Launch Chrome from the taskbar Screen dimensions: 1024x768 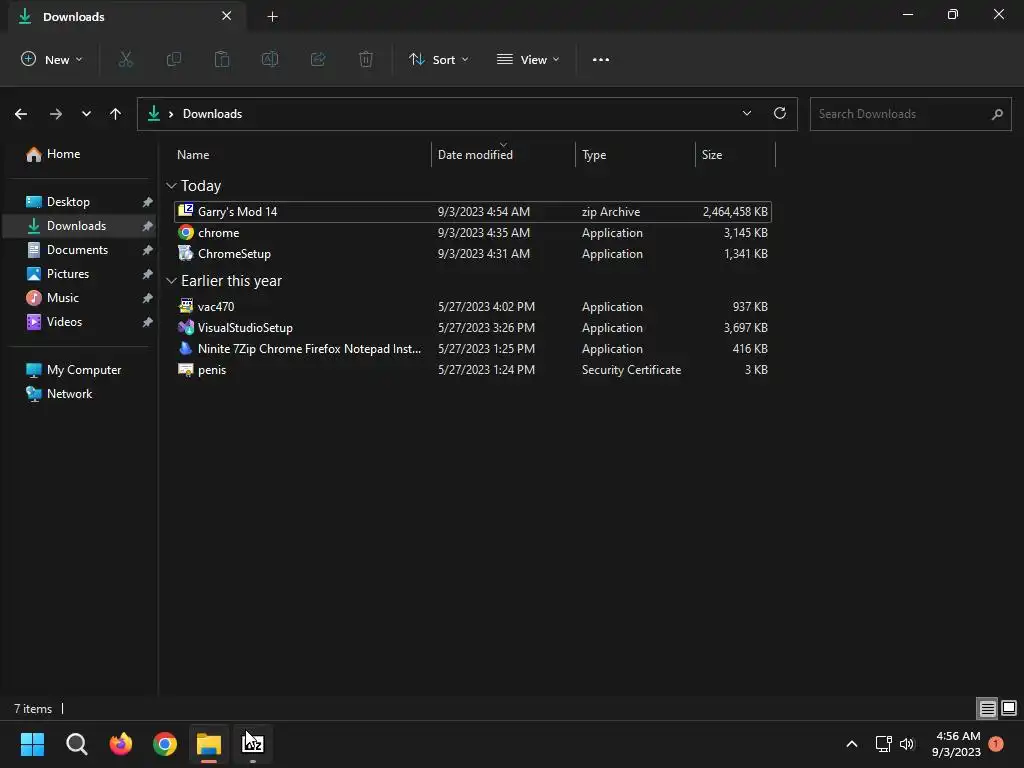tap(165, 744)
